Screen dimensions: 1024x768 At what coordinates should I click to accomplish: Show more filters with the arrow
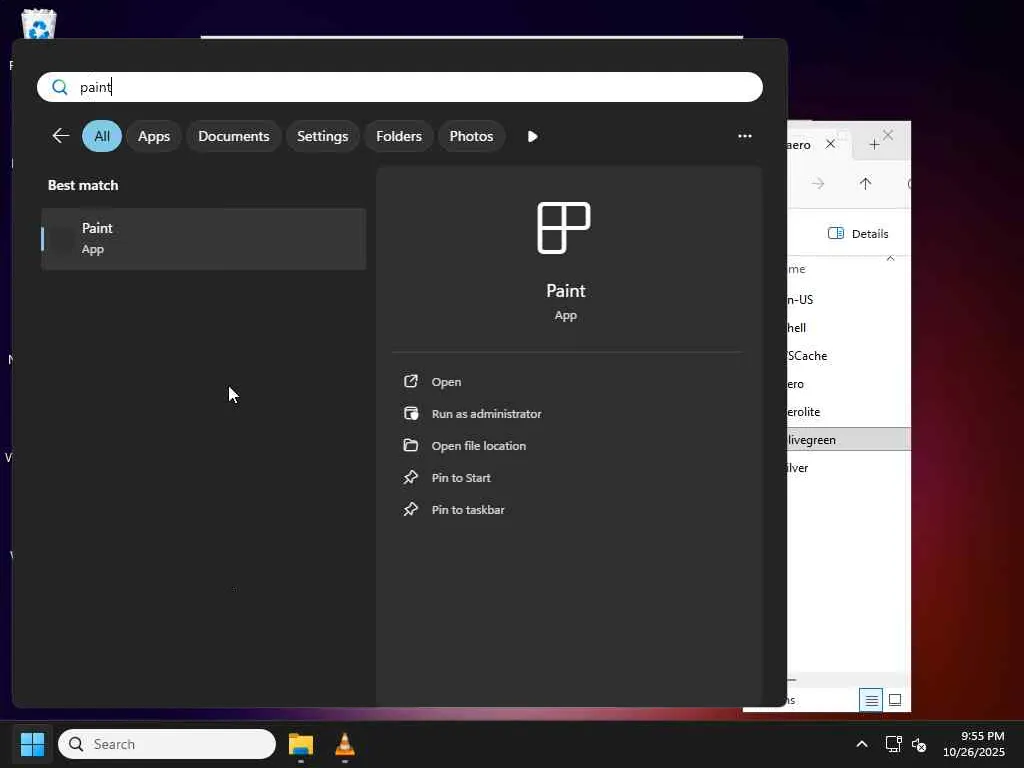click(x=532, y=136)
